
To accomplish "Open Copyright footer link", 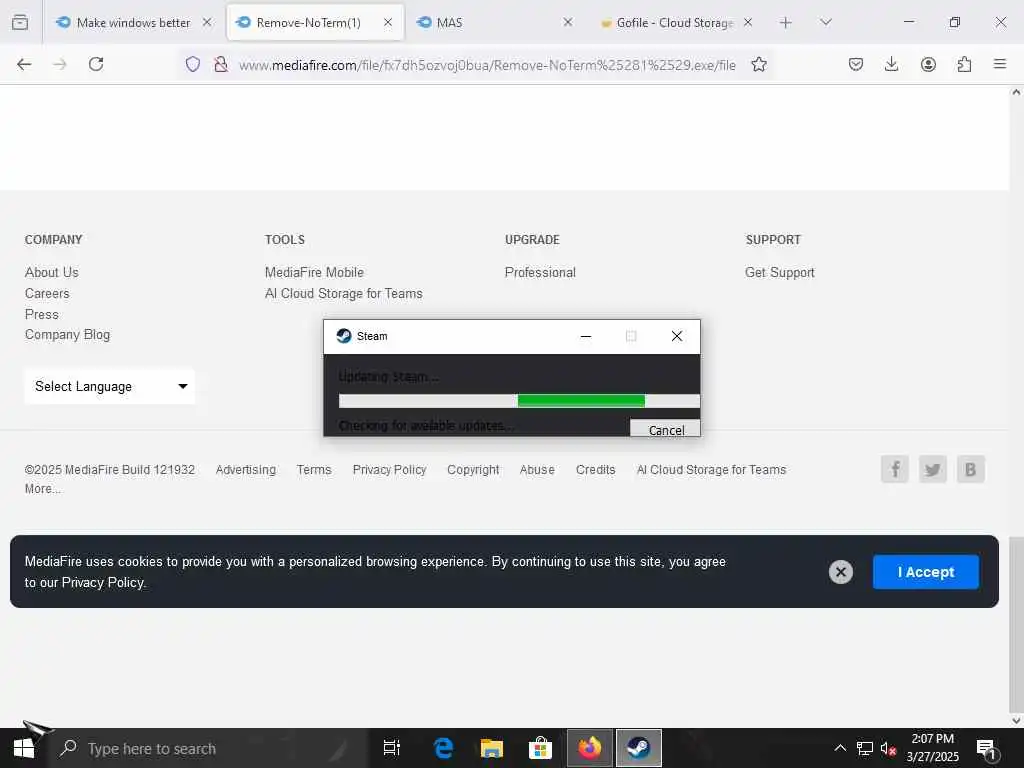I will click(x=473, y=470).
